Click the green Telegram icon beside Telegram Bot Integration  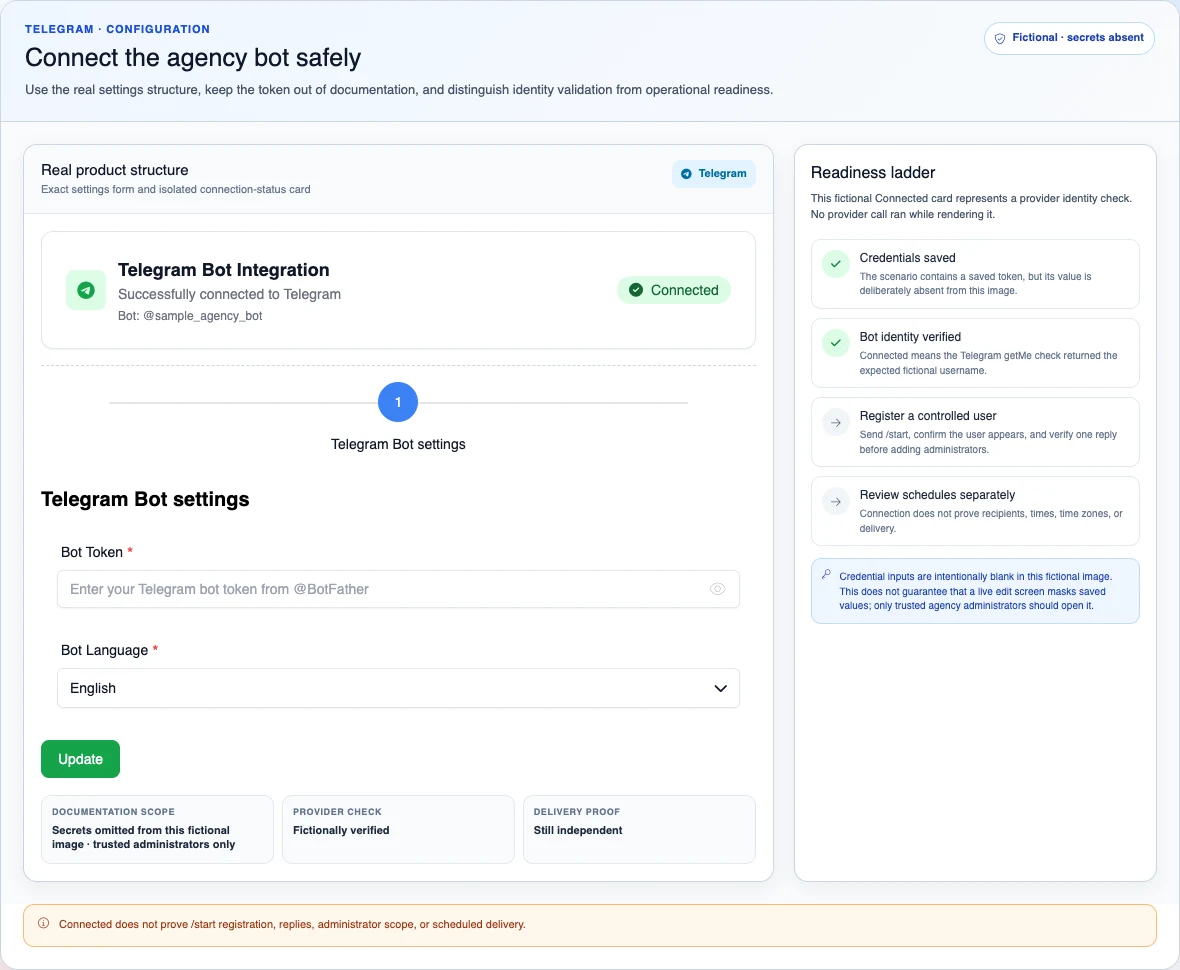point(86,290)
